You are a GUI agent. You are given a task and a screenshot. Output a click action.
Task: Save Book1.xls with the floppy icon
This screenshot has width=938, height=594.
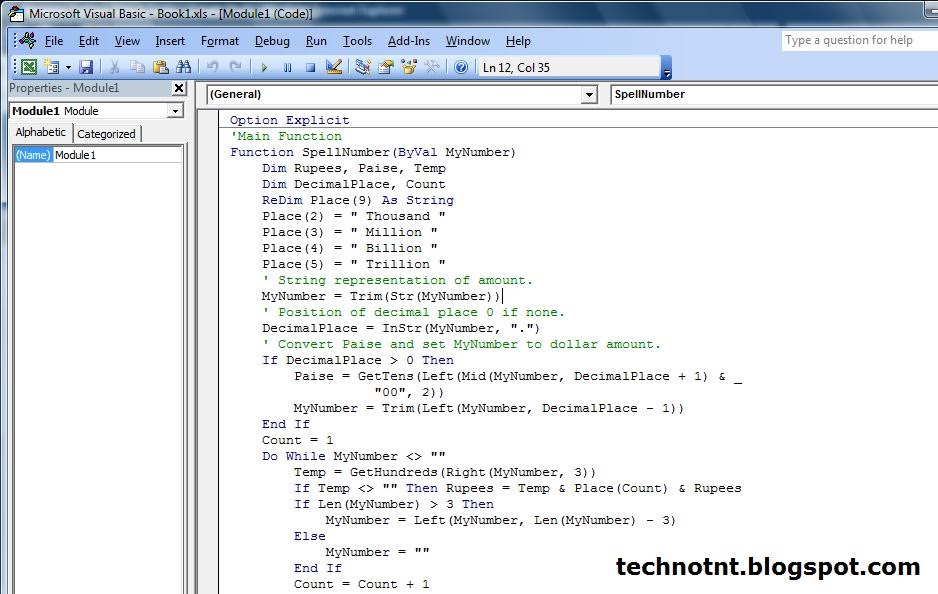click(x=86, y=67)
